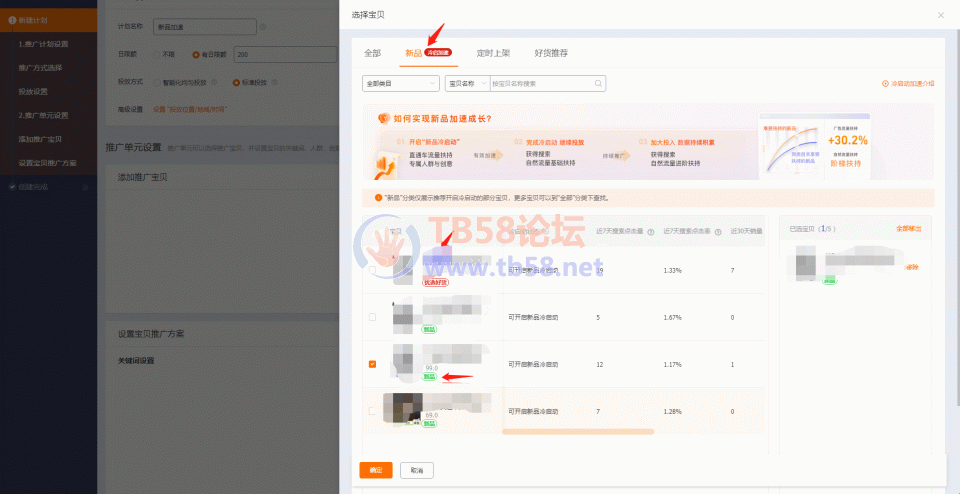The image size is (960, 494).
Task: Check the fourth product row checkbox
Action: point(373,411)
